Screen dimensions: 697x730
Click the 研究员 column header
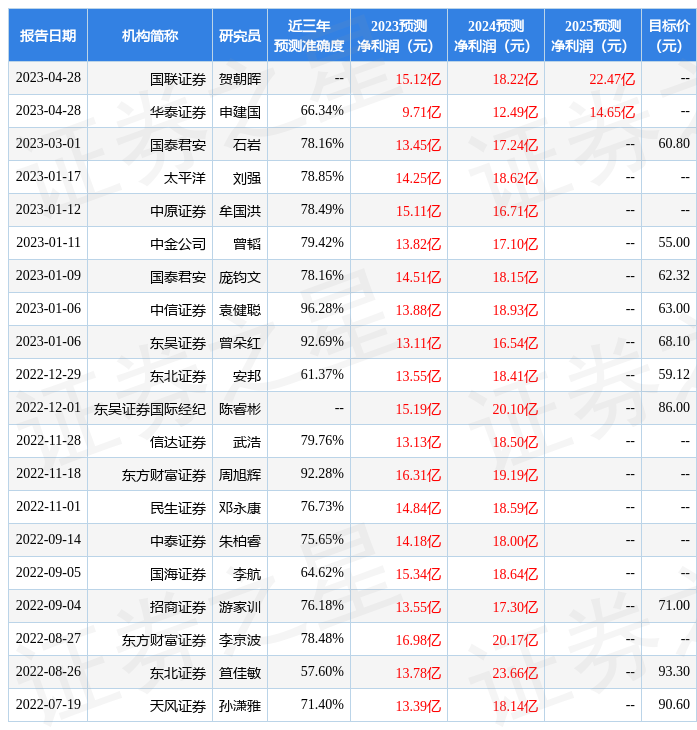(240, 35)
